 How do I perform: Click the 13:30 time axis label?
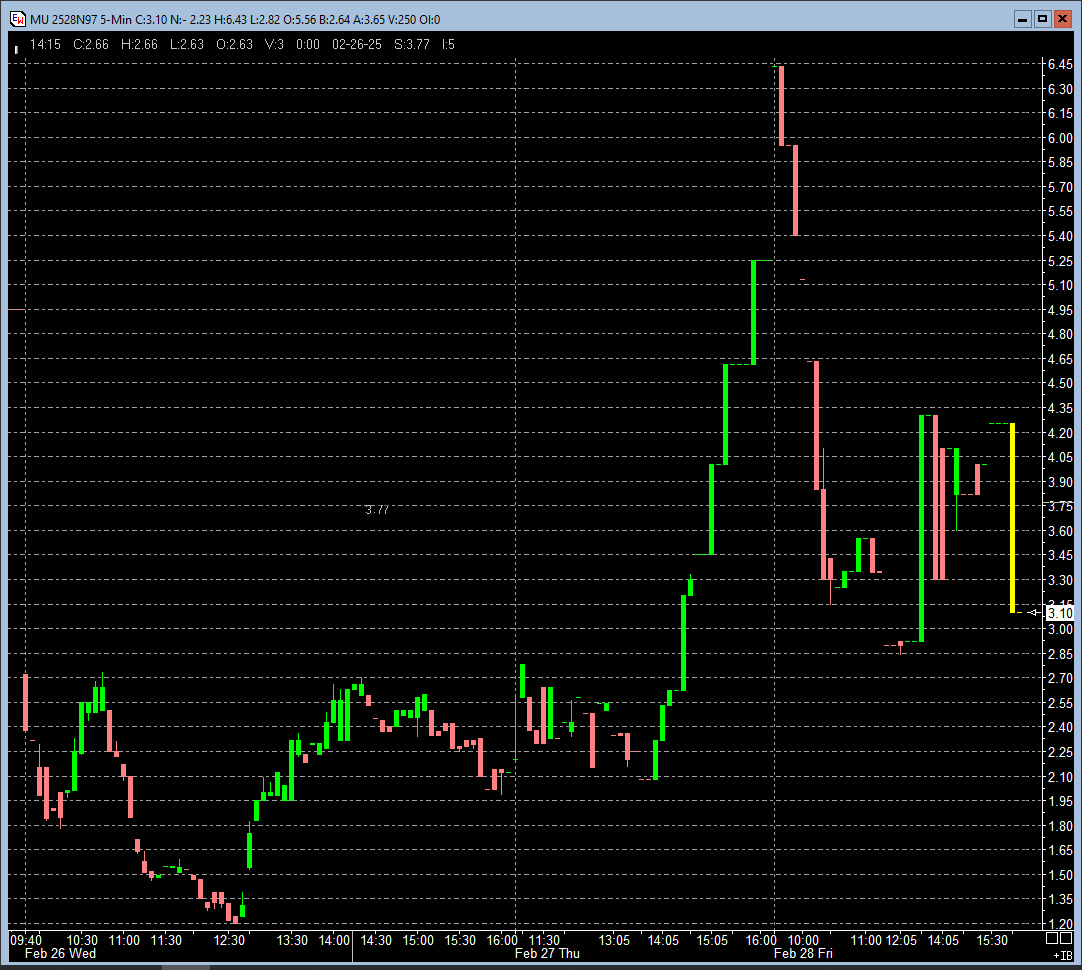point(292,940)
